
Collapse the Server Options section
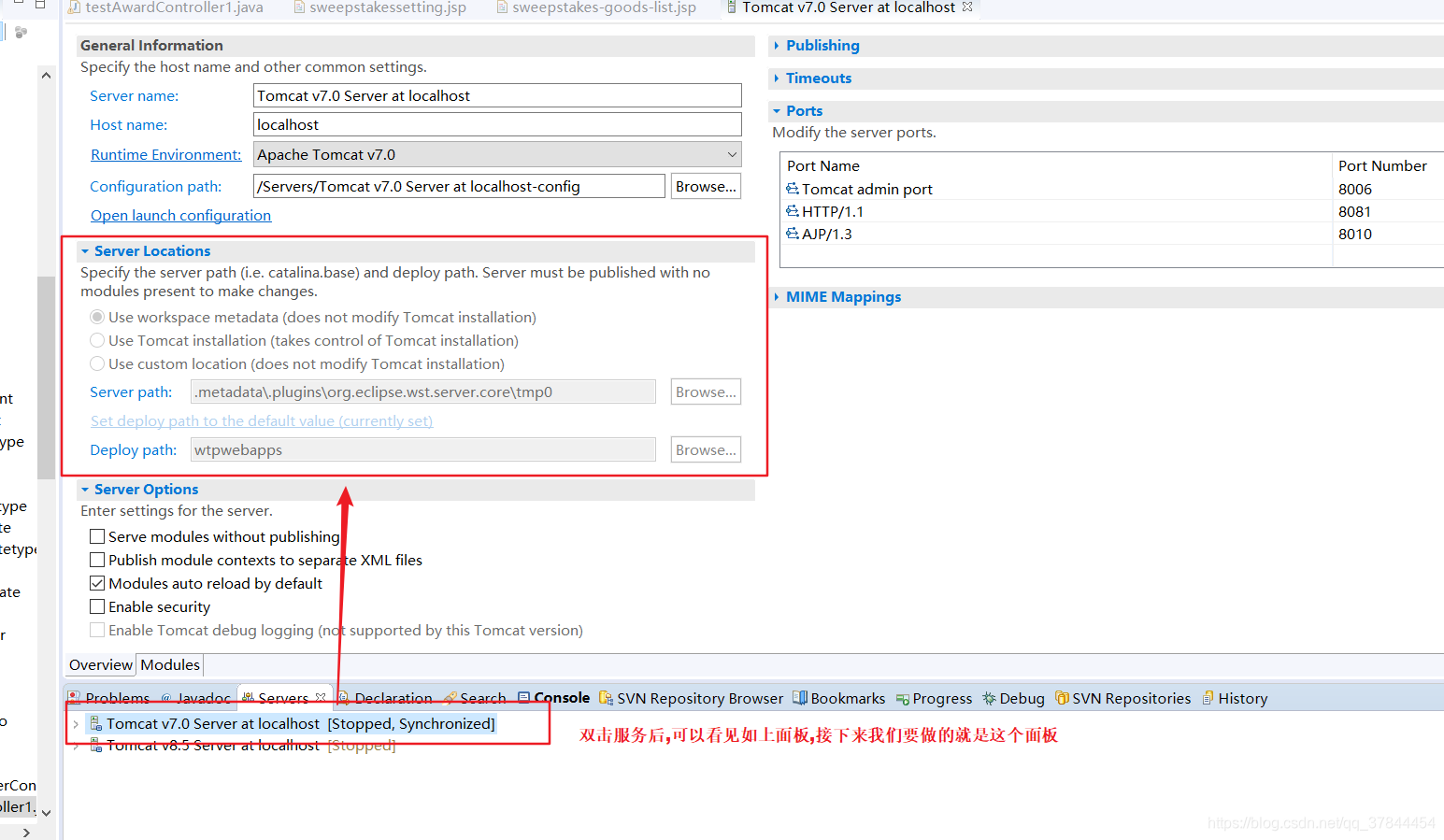[x=85, y=489]
